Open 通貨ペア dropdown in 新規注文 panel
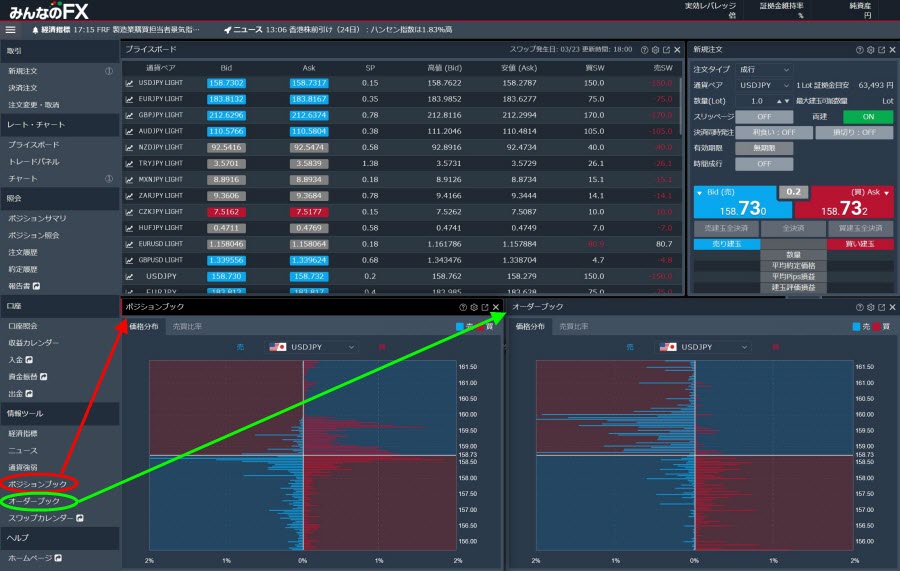900x571 pixels. click(763, 85)
